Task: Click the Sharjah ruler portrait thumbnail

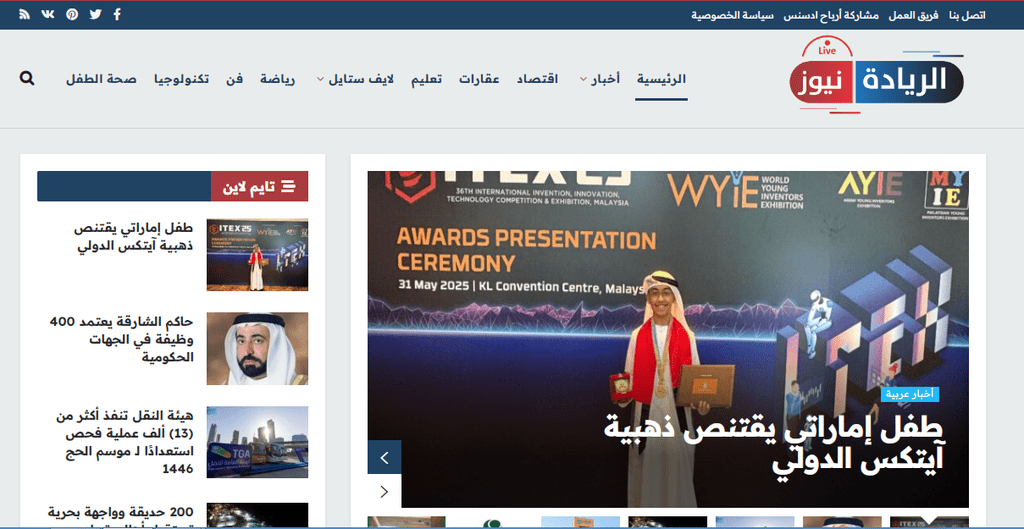Action: tap(257, 349)
